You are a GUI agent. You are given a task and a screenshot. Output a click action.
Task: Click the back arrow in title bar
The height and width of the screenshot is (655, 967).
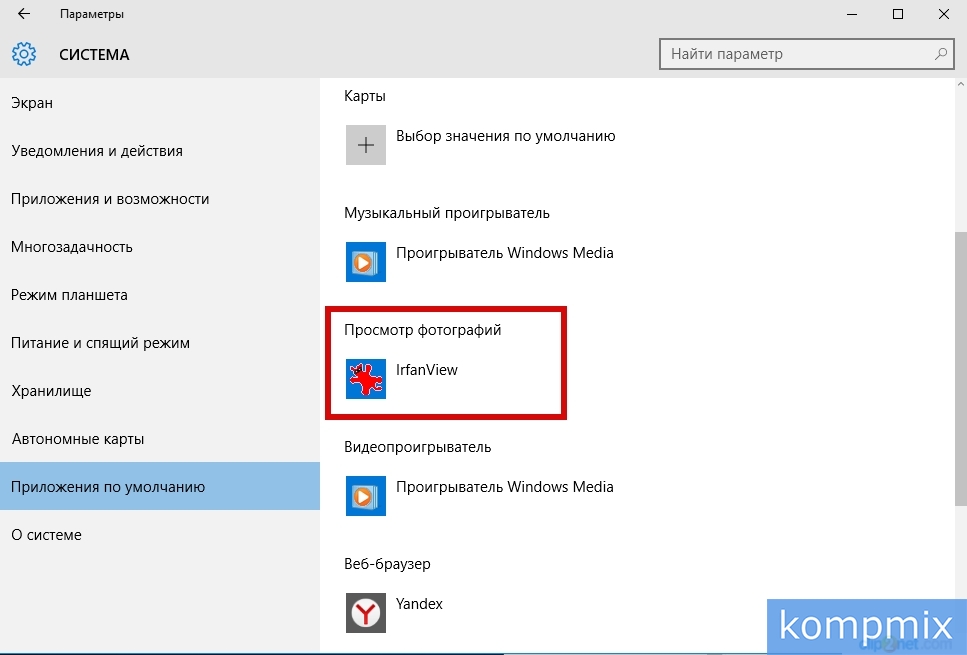(x=23, y=14)
